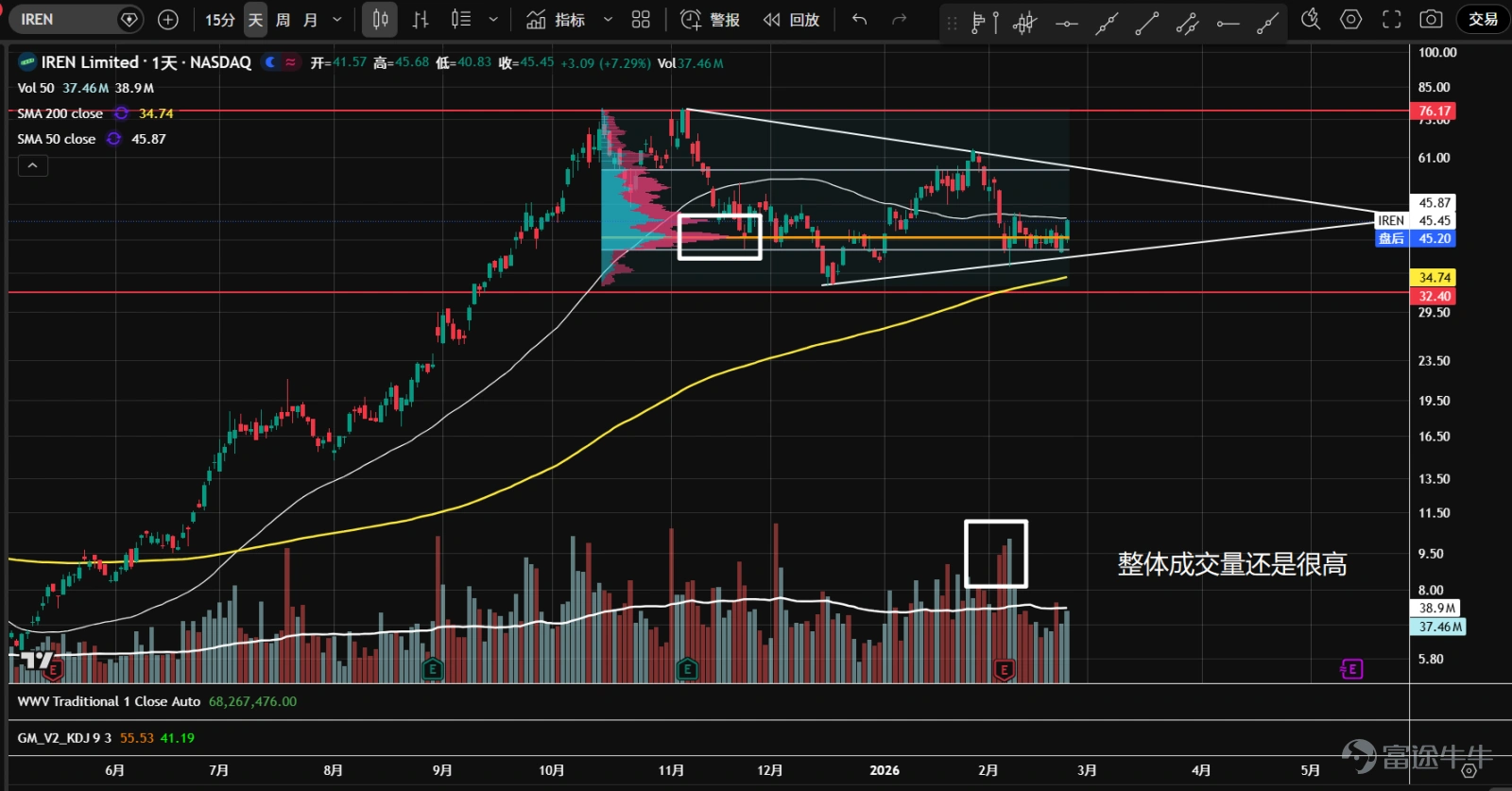The image size is (1512, 791).
Task: Click the 45.45 IREN last price label
Action: pyautogui.click(x=1415, y=220)
